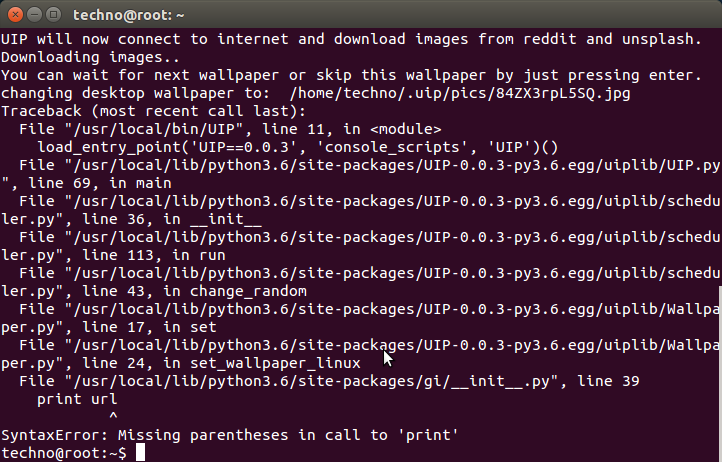Minimize the terminal window

[x=35, y=15]
